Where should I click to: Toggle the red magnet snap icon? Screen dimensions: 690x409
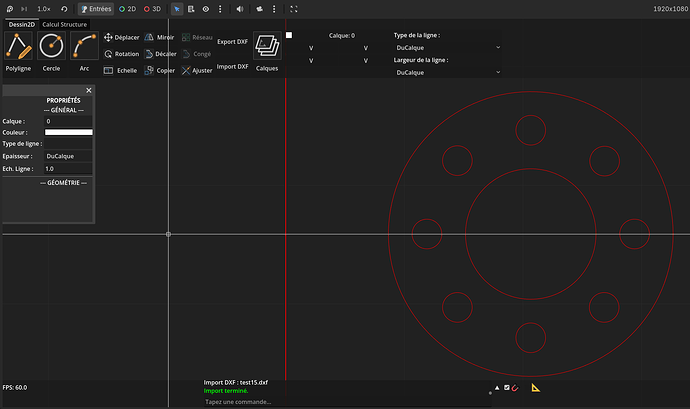[x=515, y=387]
